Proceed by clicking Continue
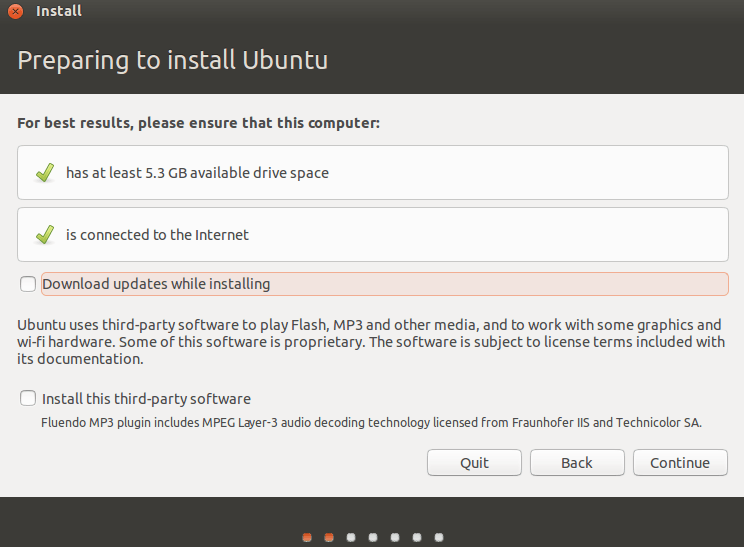 680,462
